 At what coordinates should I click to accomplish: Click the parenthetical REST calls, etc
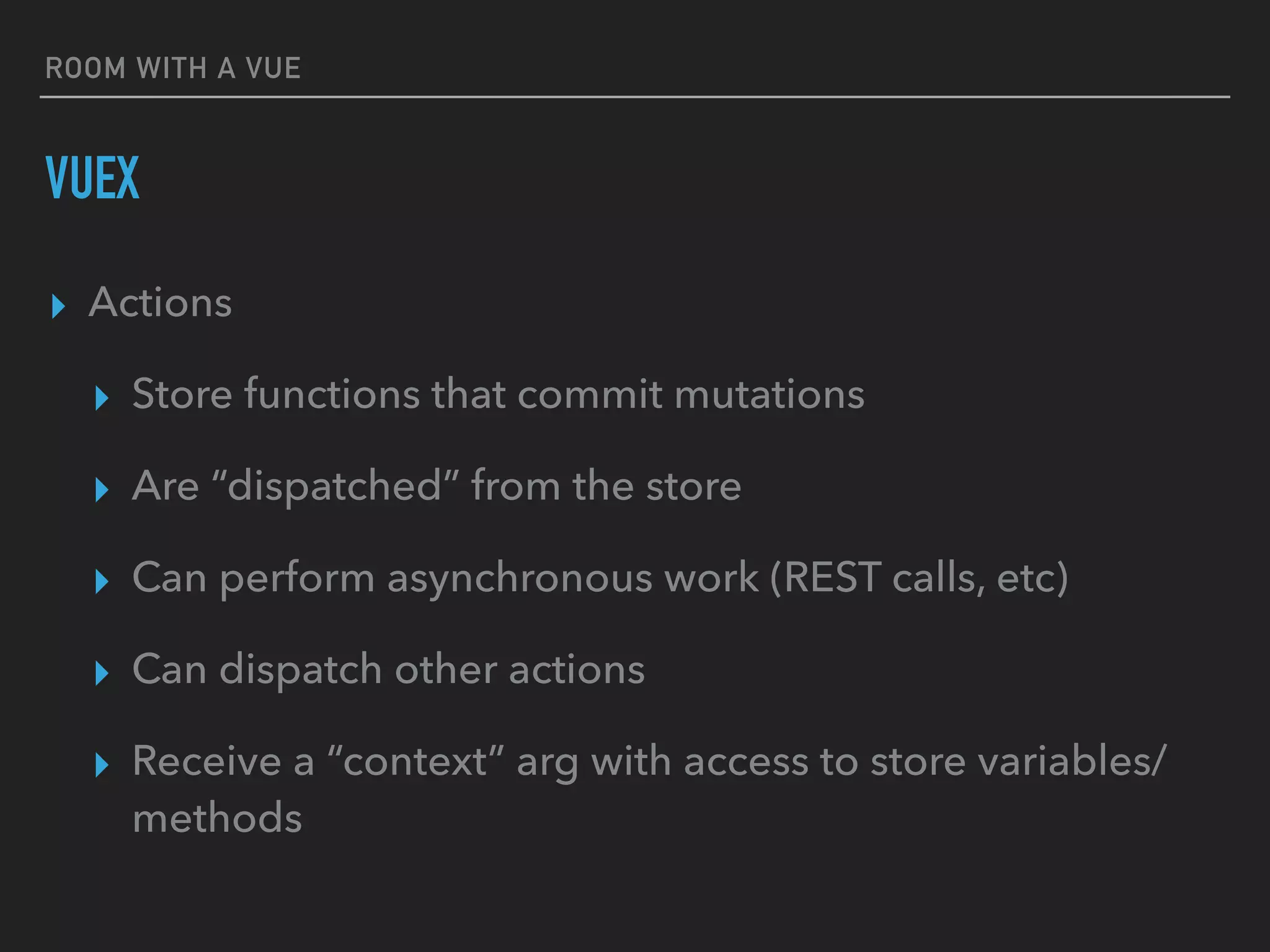tap(919, 578)
